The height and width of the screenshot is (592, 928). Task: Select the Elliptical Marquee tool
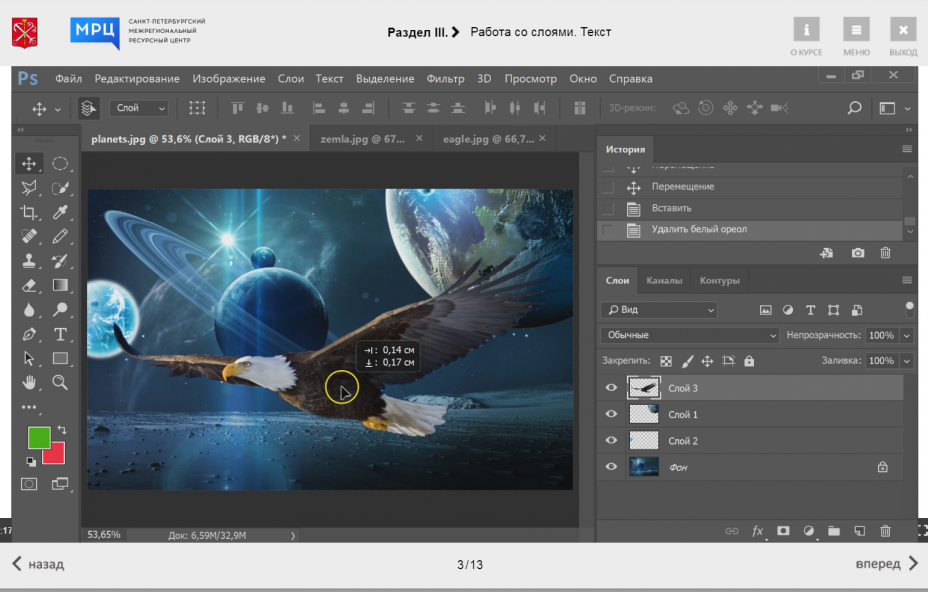60,163
